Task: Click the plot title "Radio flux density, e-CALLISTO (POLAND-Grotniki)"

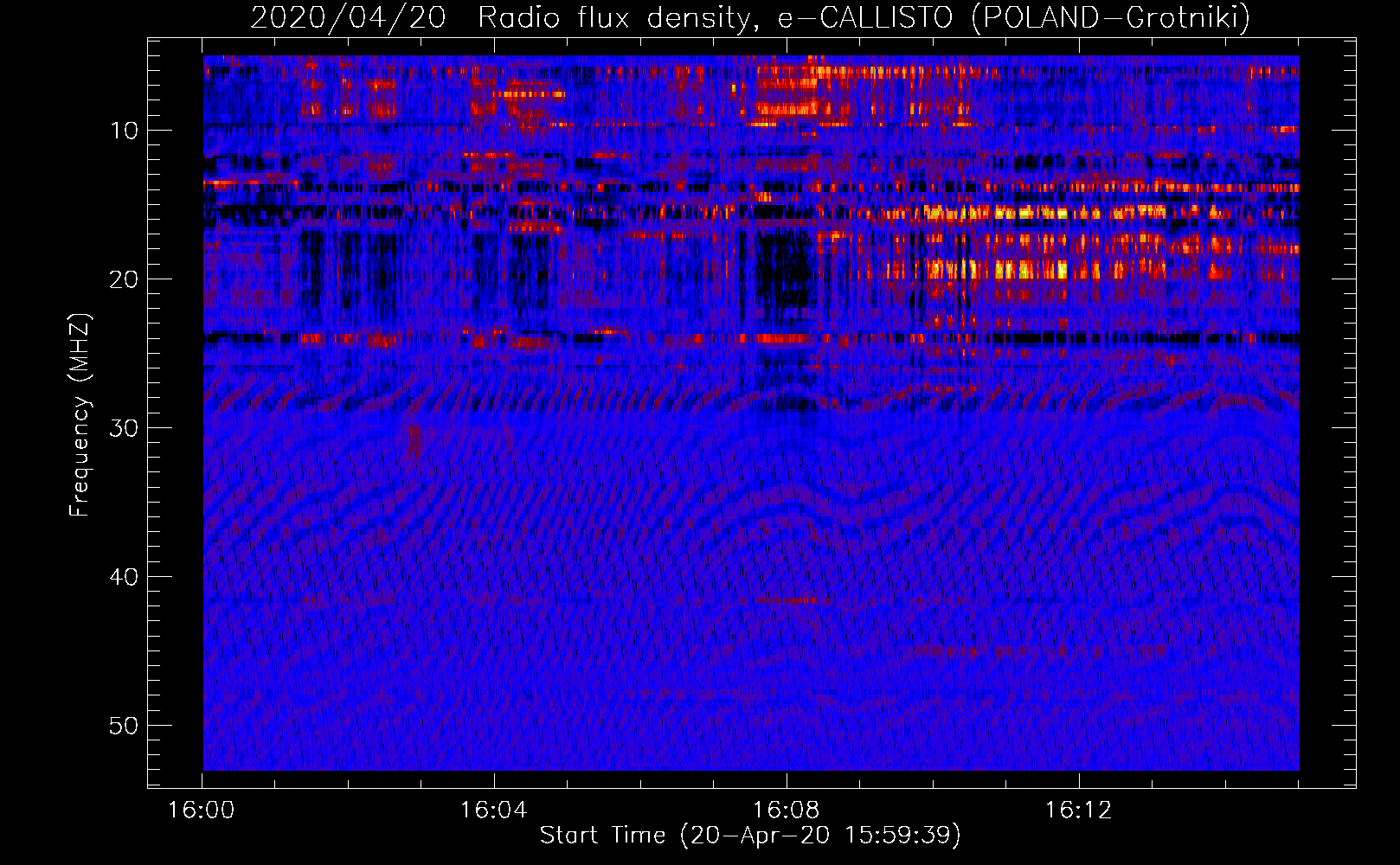Action: click(x=864, y=17)
